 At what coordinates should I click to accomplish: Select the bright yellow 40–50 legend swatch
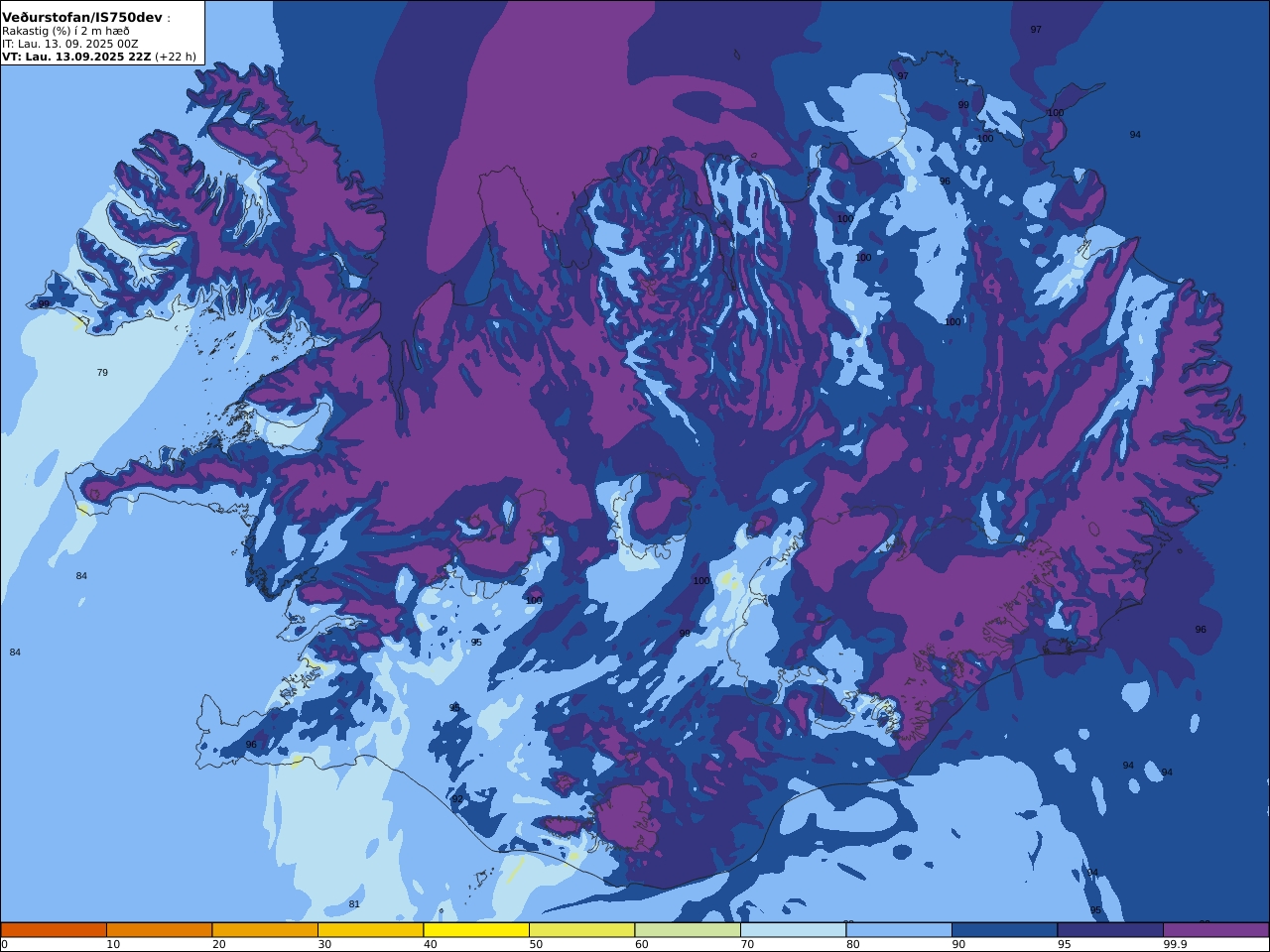pos(476,930)
